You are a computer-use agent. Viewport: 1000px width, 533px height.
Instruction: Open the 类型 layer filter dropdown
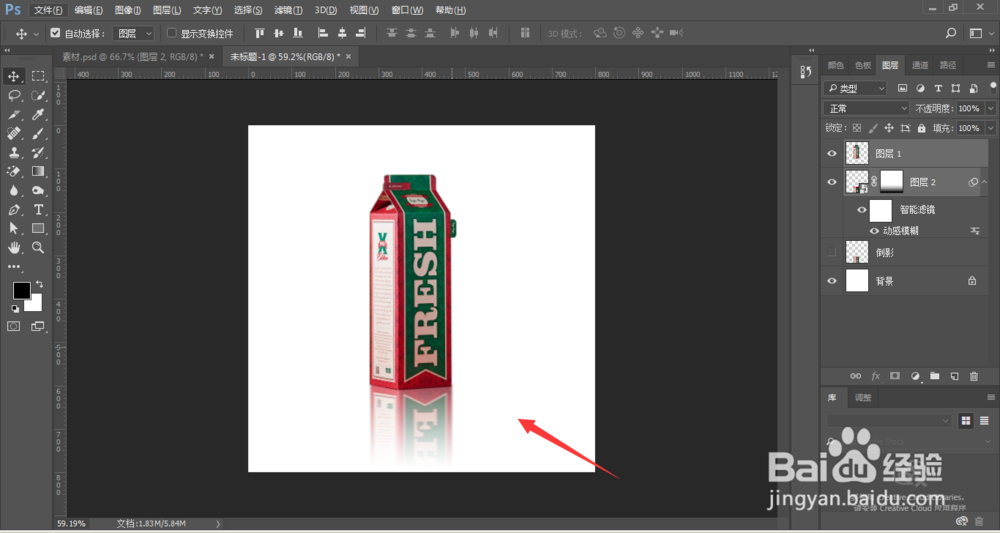[x=855, y=89]
